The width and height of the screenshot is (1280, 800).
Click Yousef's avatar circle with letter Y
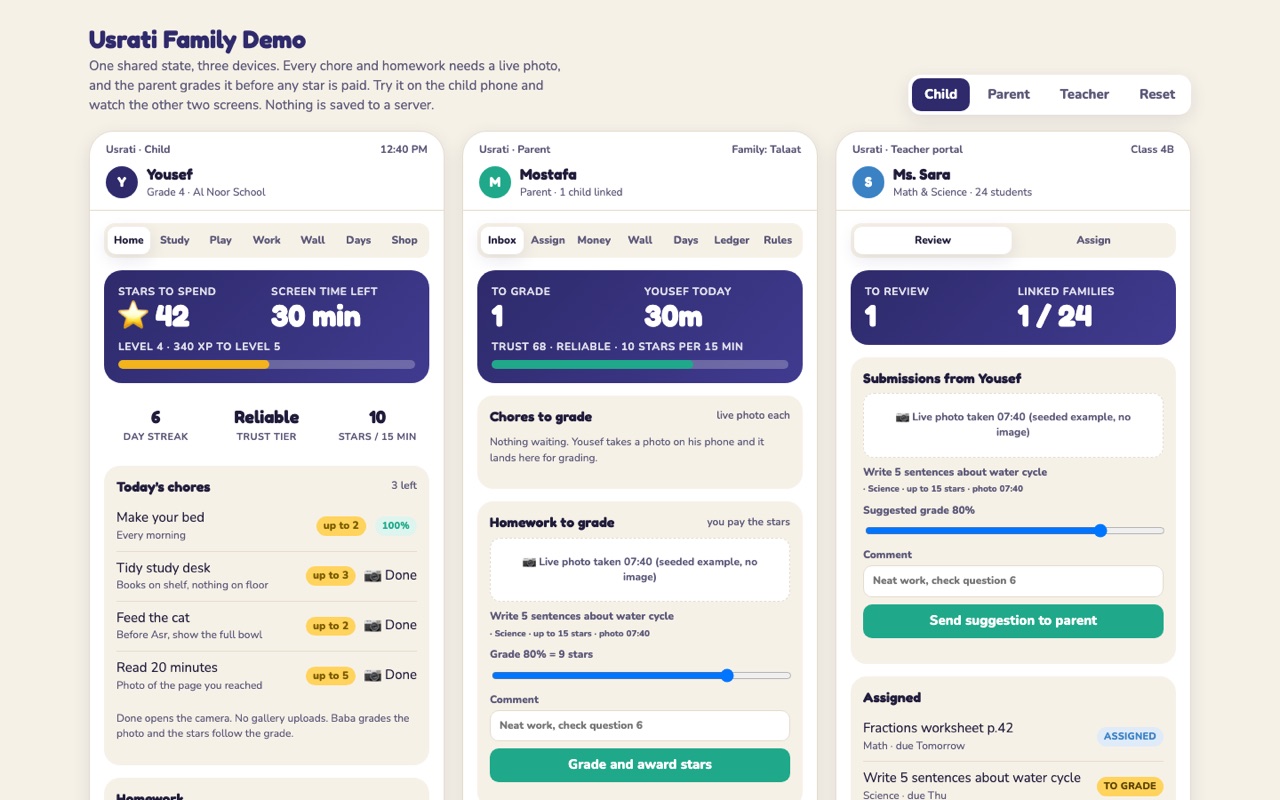point(122,182)
